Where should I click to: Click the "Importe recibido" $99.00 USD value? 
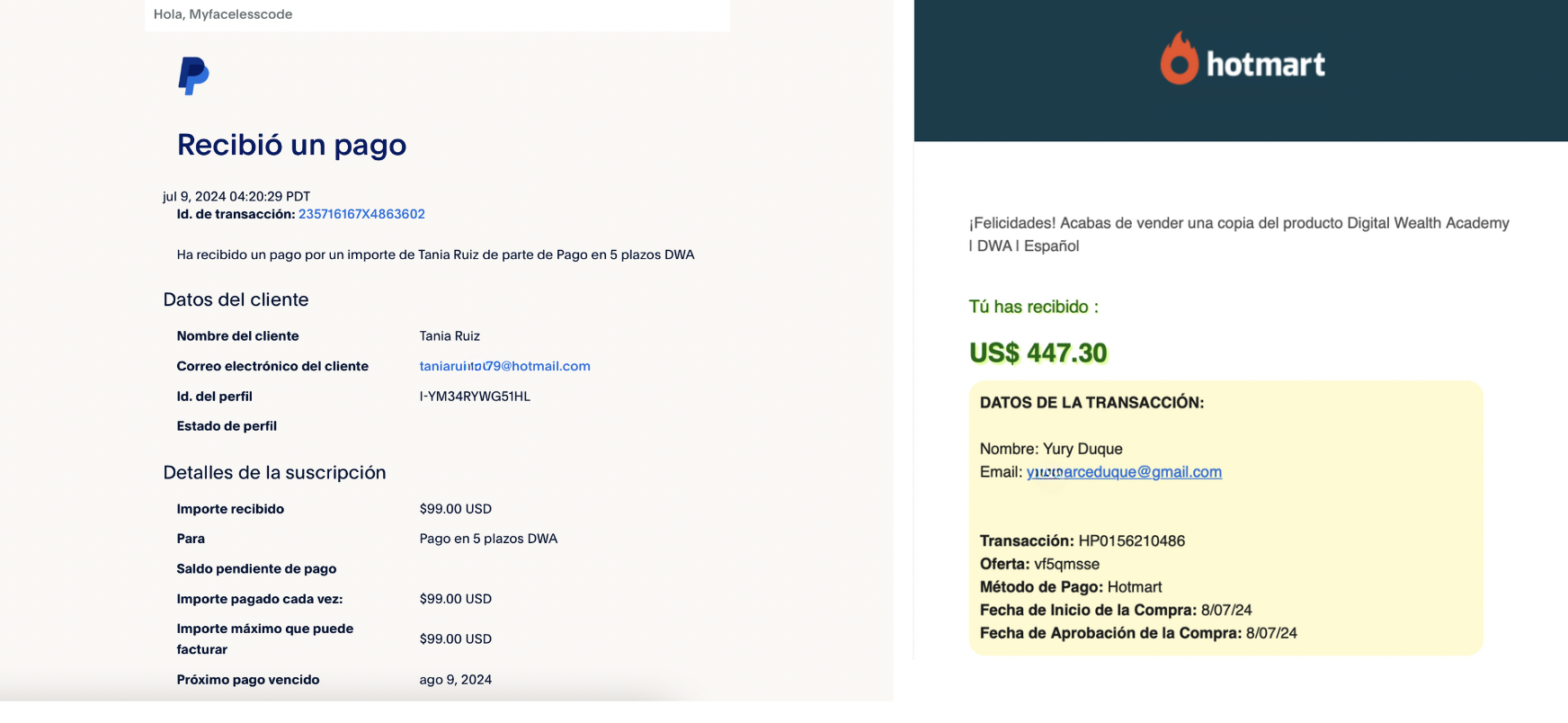pyautogui.click(x=455, y=509)
